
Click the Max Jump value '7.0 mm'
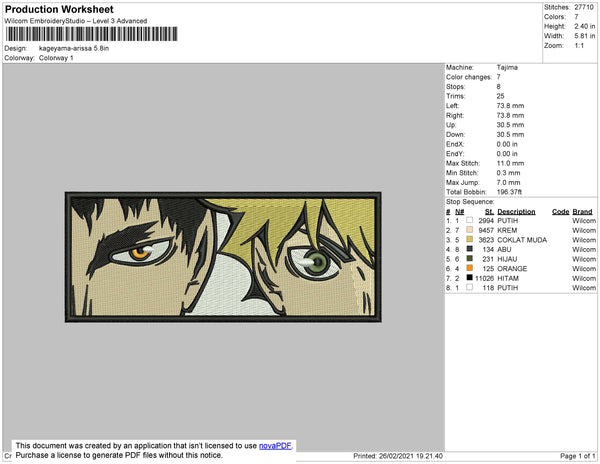509,182
